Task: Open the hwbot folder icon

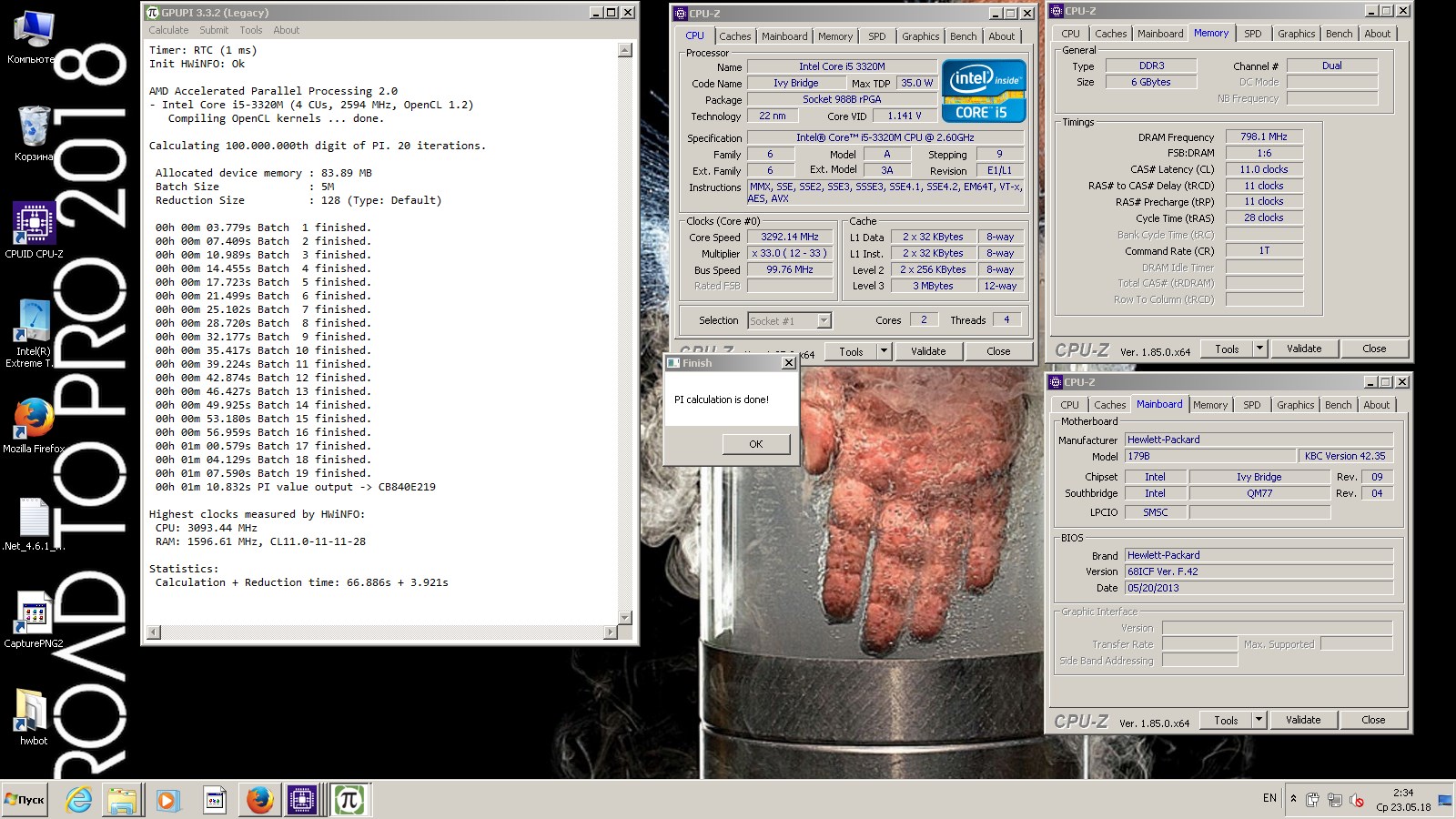Action: pyautogui.click(x=34, y=716)
